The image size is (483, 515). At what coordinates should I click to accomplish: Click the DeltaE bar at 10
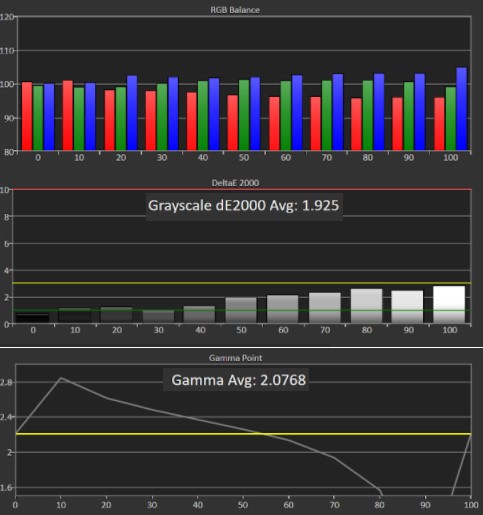[75, 316]
